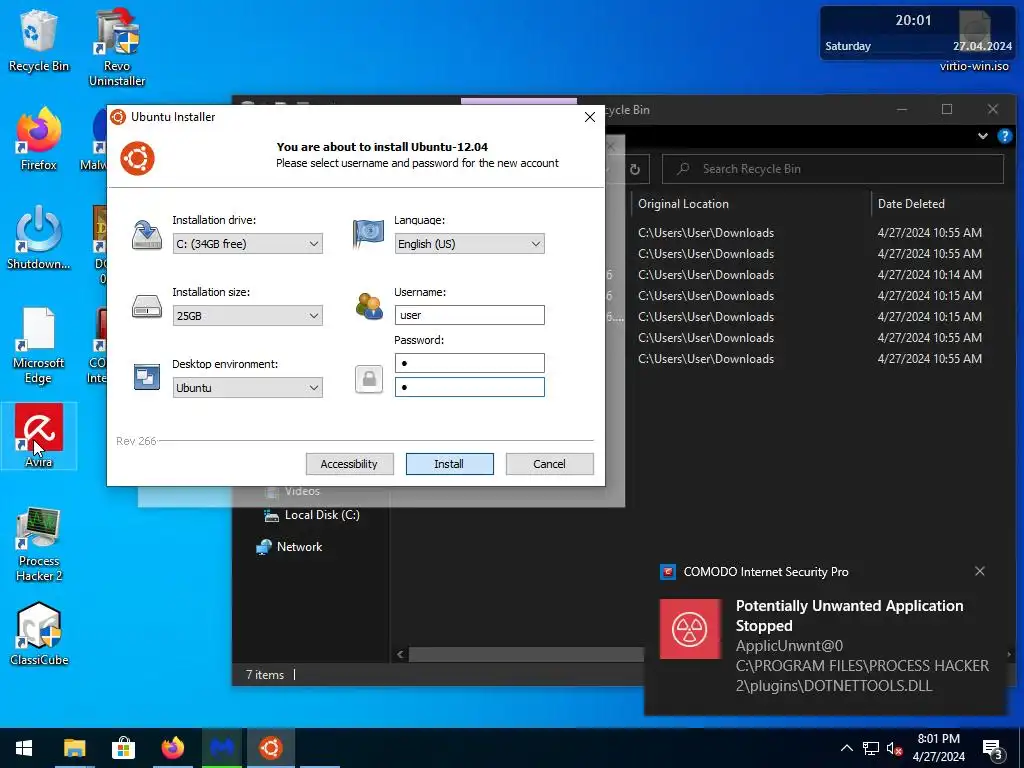Viewport: 1024px width, 768px height.
Task: Open File Explorer from the taskbar
Action: [74, 748]
